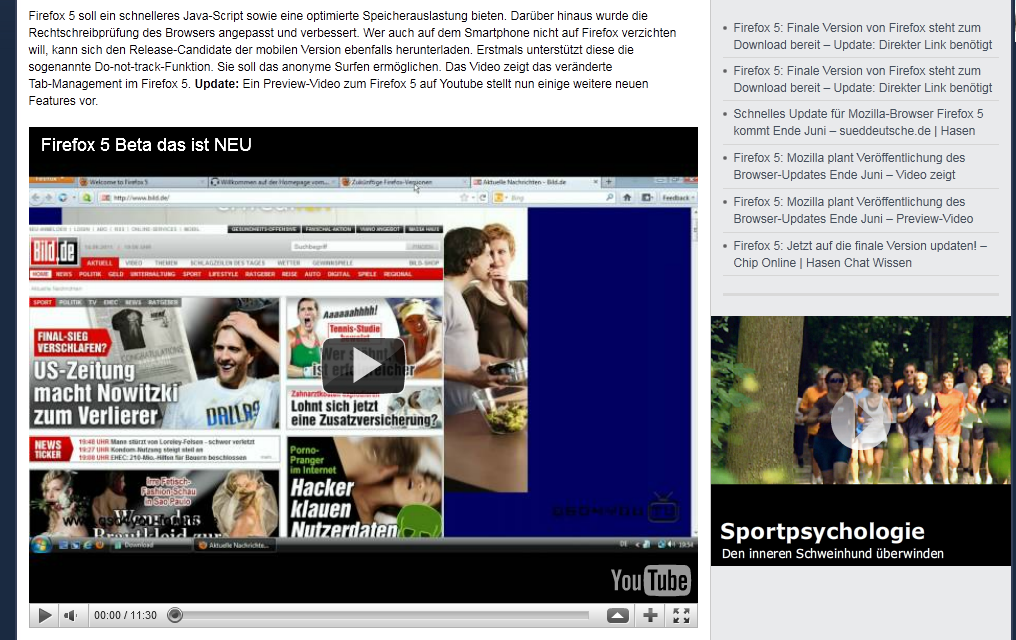Viewport: 1016px width, 640px height.
Task: Click the 00:00 / 11:30 time display
Action: point(125,615)
